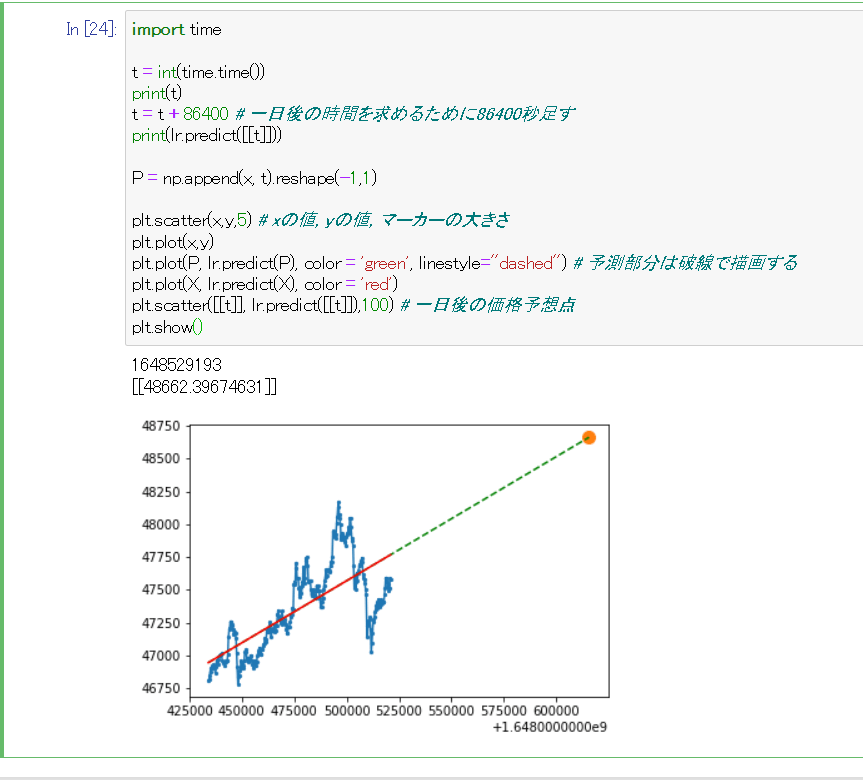The height and width of the screenshot is (780, 863).
Task: Click the y-axis label 48750
Action: [161, 426]
